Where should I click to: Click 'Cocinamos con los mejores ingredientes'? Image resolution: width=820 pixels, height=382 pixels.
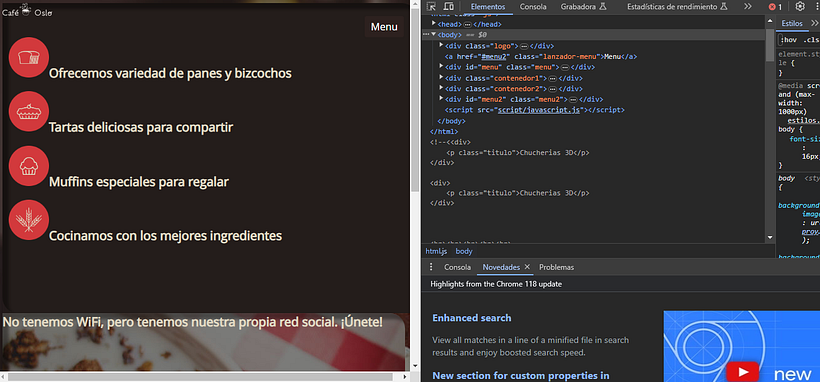pos(165,235)
